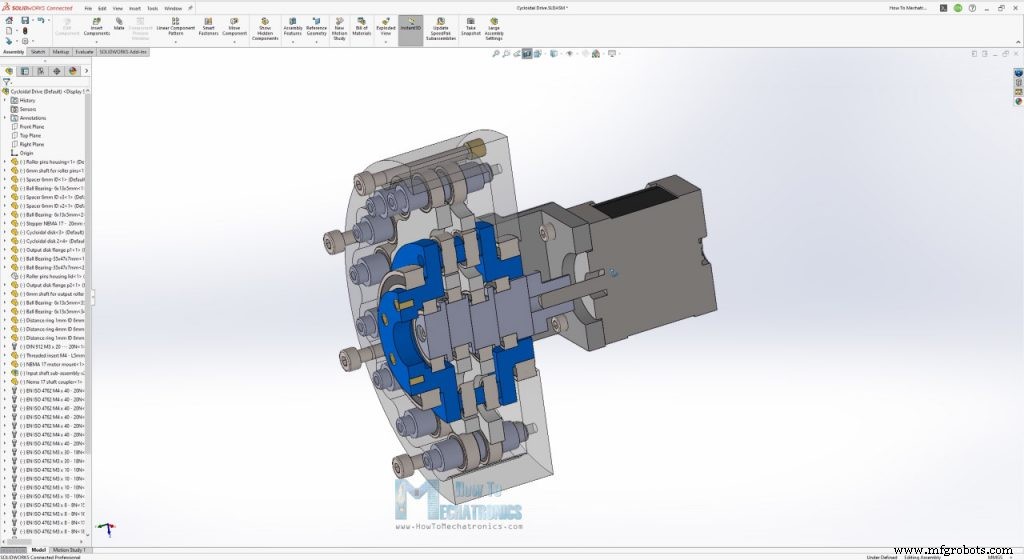Open DisplayManager tab icon
The height and width of the screenshot is (560, 1024).
tap(72, 70)
